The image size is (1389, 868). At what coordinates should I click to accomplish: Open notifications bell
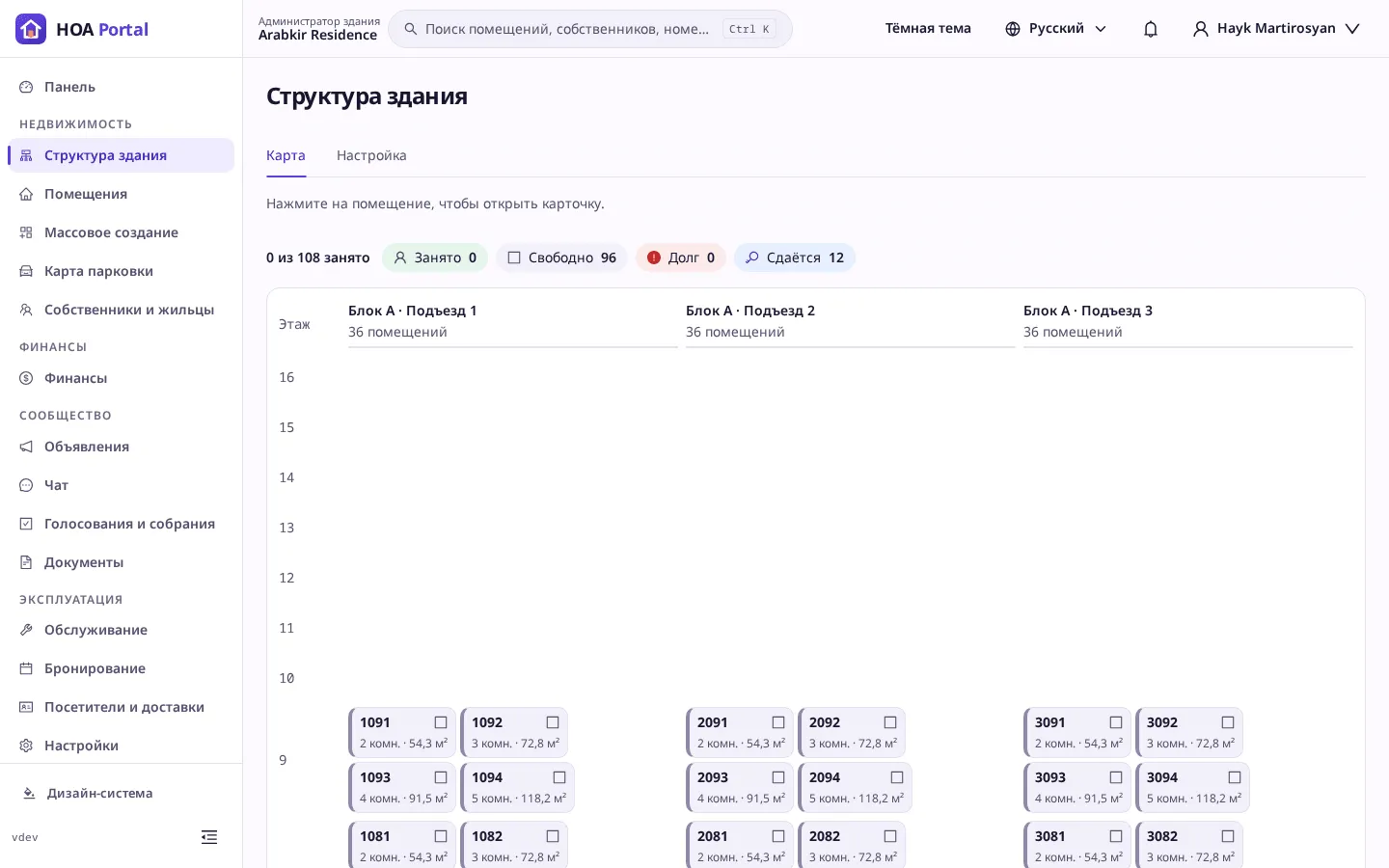click(x=1151, y=29)
